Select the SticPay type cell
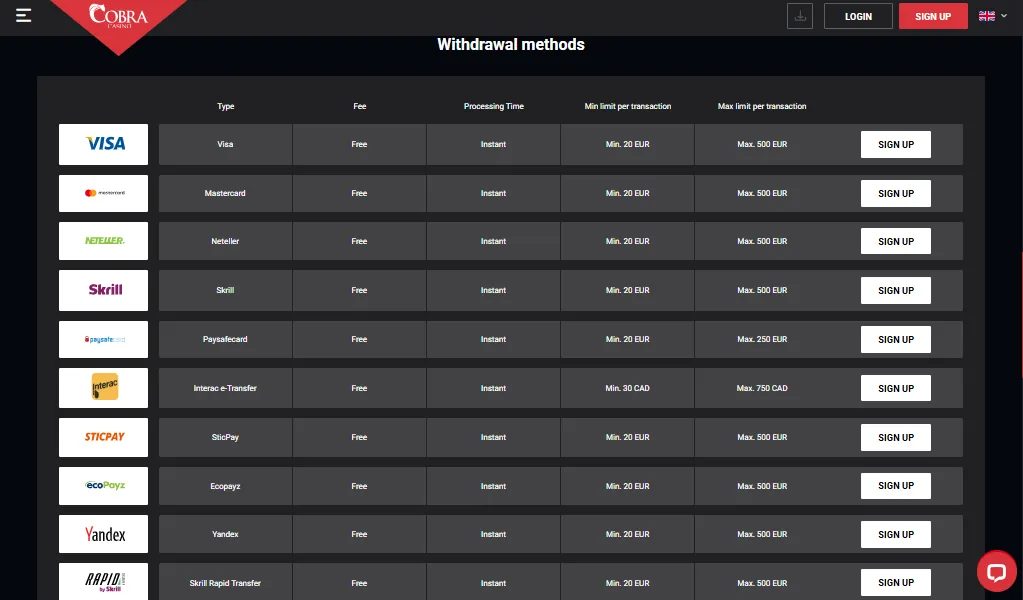Image resolution: width=1023 pixels, height=600 pixels. (225, 437)
